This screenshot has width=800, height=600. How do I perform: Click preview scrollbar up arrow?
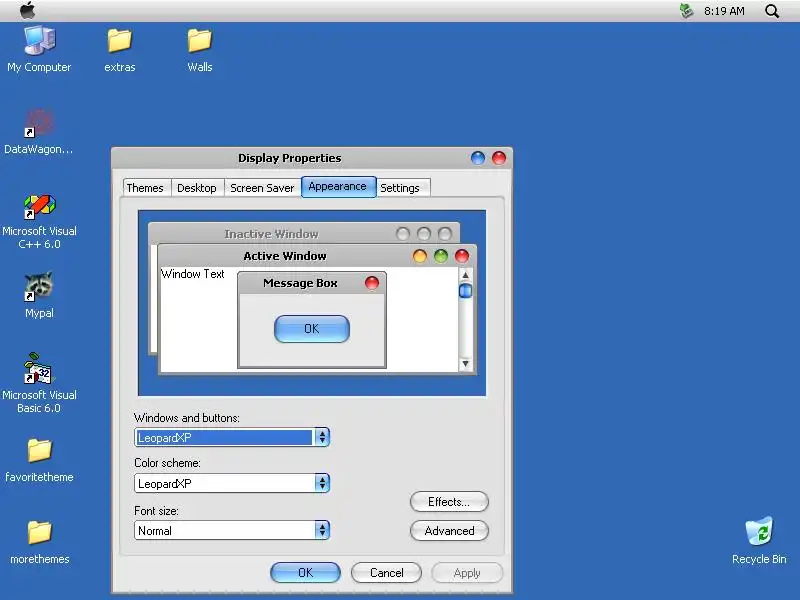click(465, 276)
